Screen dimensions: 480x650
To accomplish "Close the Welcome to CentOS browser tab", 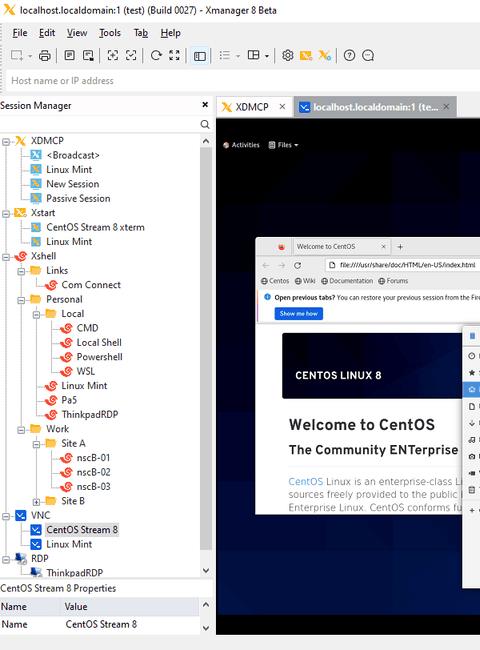I will coord(383,246).
